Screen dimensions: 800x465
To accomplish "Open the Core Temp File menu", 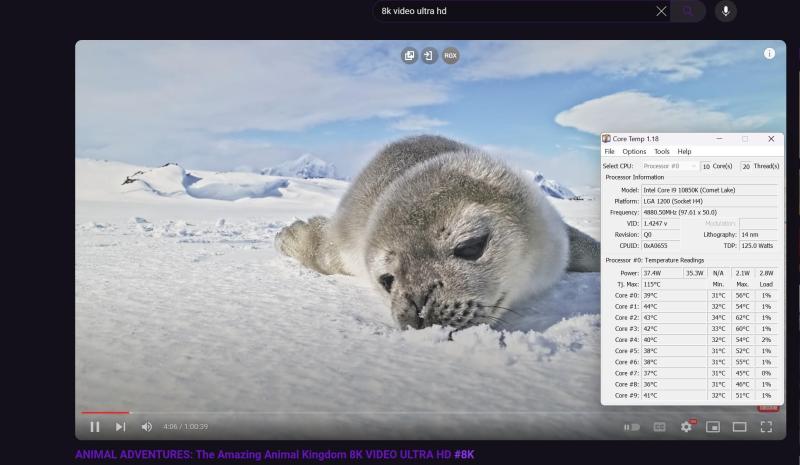I will (609, 151).
